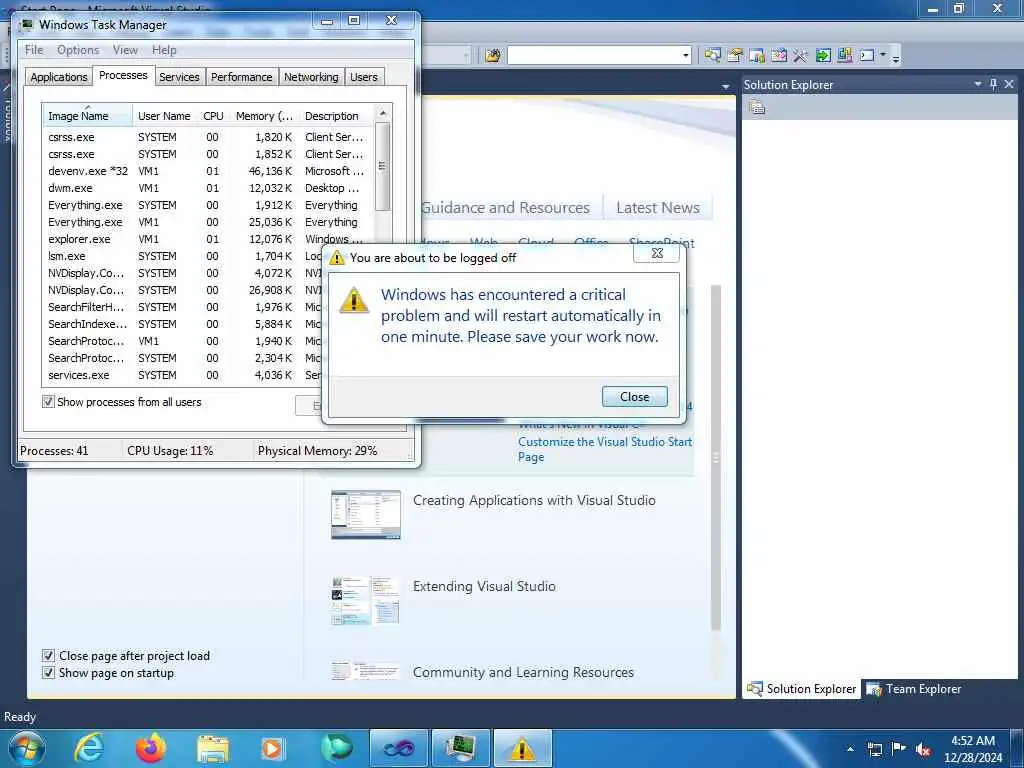The image size is (1024, 768).
Task: Switch to the Services tab
Action: (179, 76)
